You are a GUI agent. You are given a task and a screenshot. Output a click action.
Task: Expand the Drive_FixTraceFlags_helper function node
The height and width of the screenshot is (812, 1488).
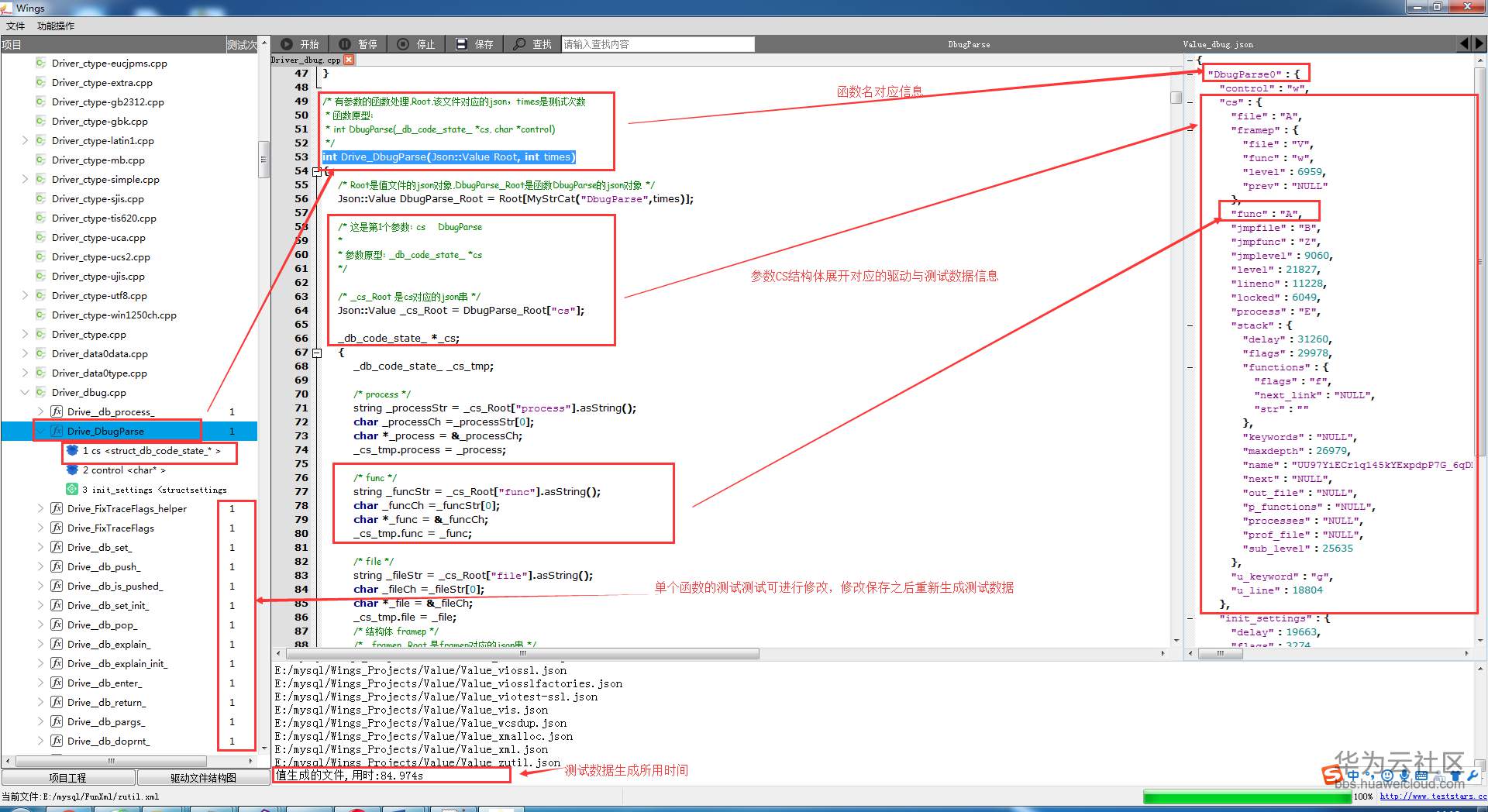(40, 508)
